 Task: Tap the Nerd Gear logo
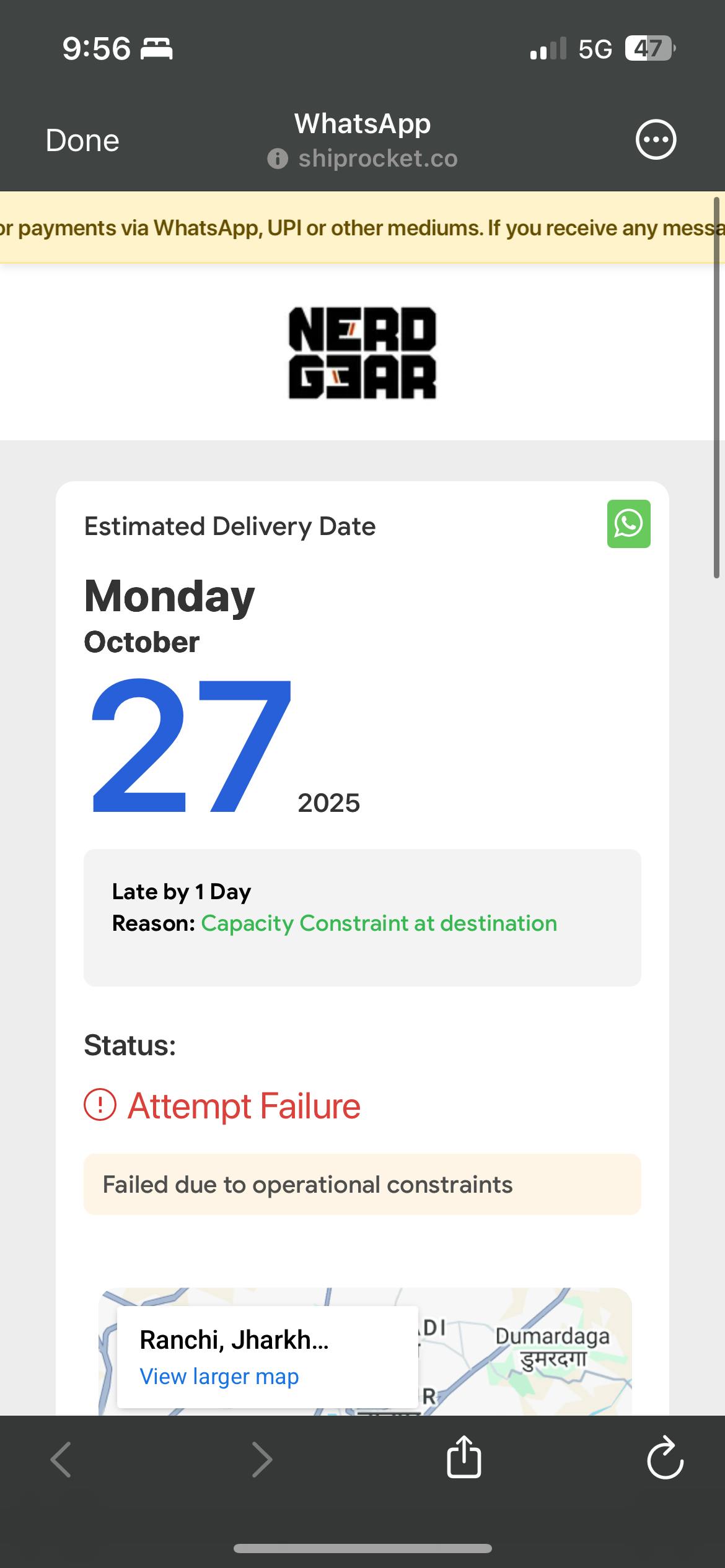pyautogui.click(x=362, y=353)
